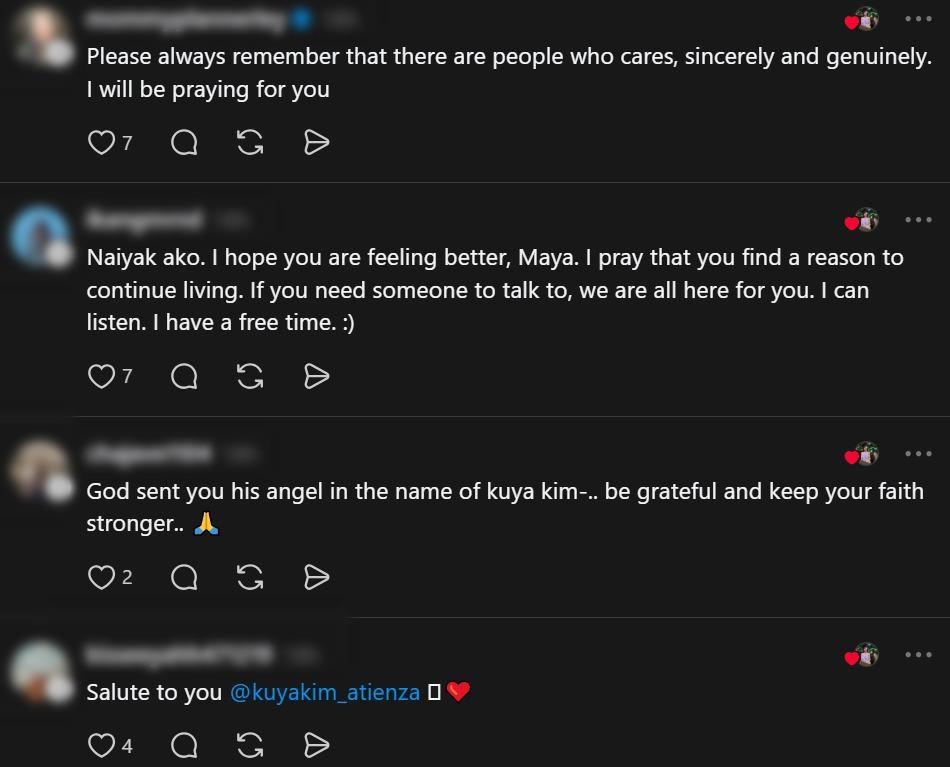This screenshot has width=950, height=767.
Task: Share the 'praying for you' comment
Action: tap(316, 143)
